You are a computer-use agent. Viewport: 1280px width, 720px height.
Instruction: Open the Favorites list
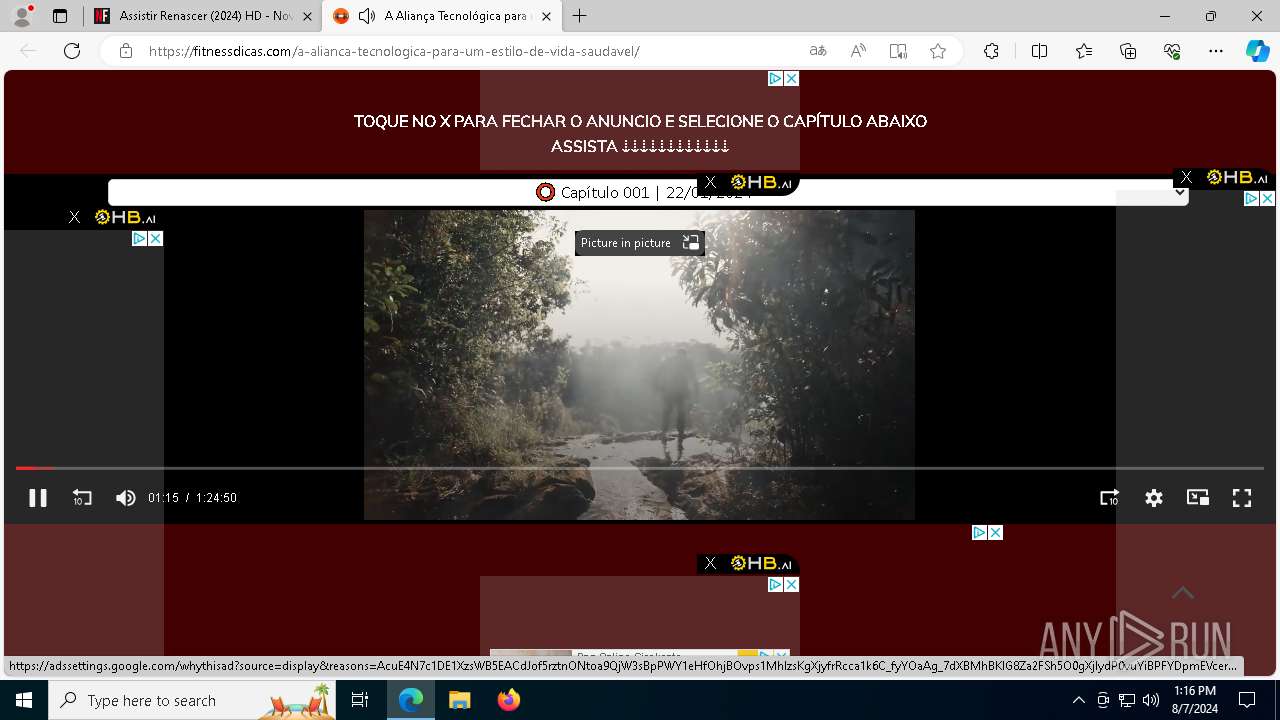point(1084,51)
